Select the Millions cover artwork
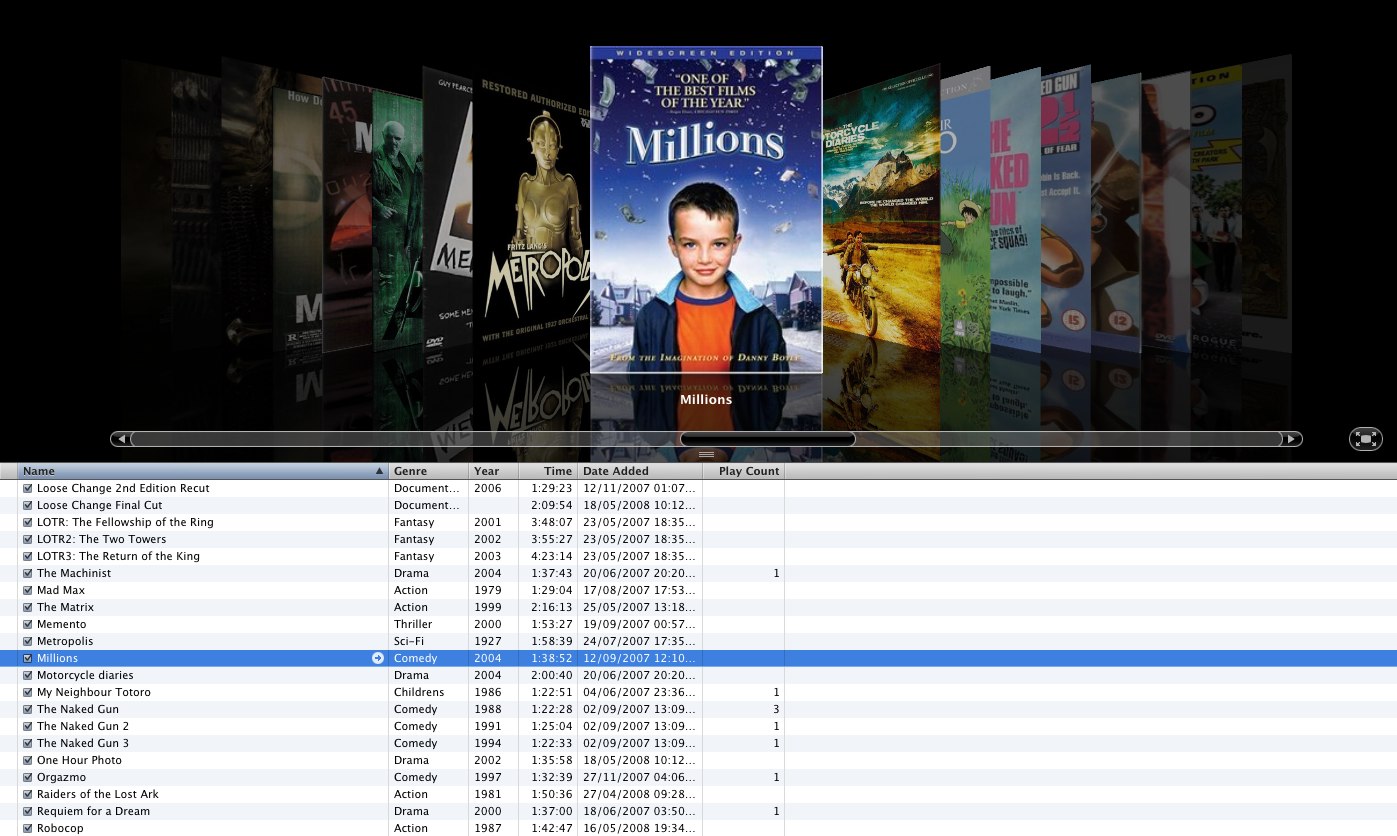1397x836 pixels. pyautogui.click(x=706, y=210)
